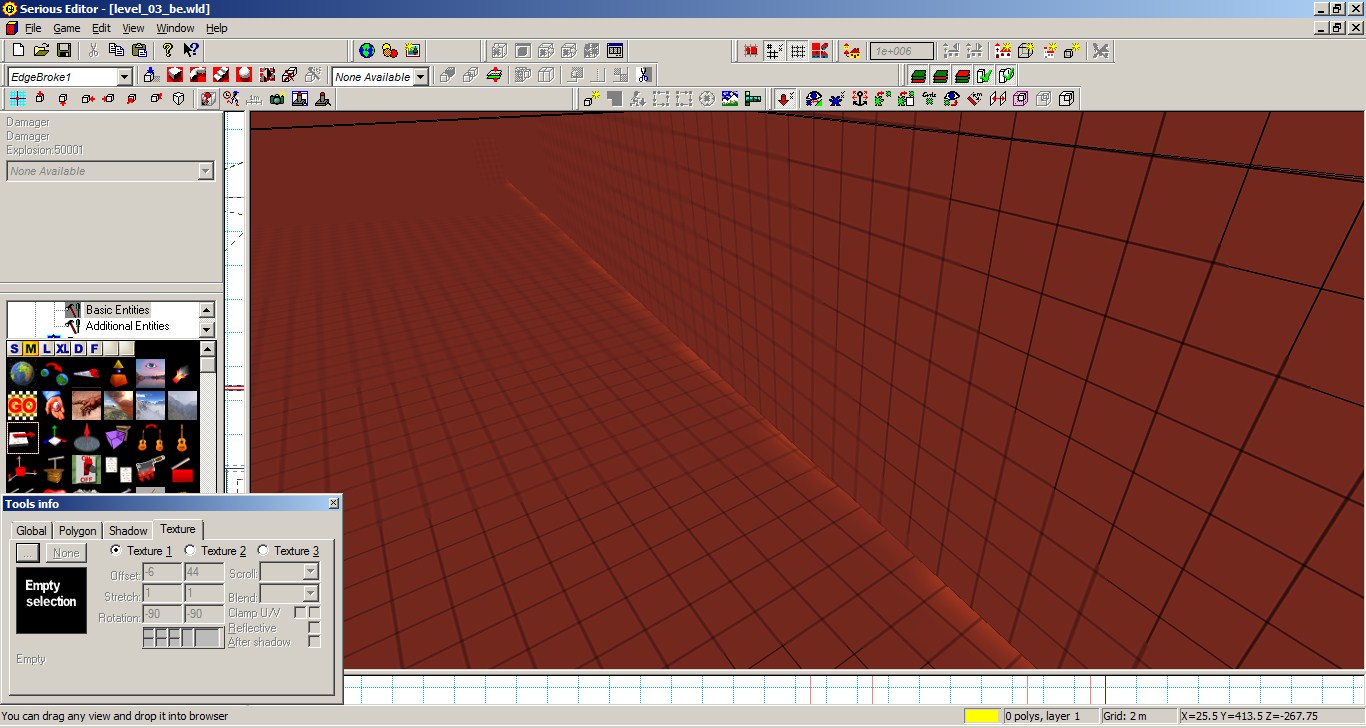1366x728 pixels.
Task: Switch to the Polygon tab
Action: point(77,531)
